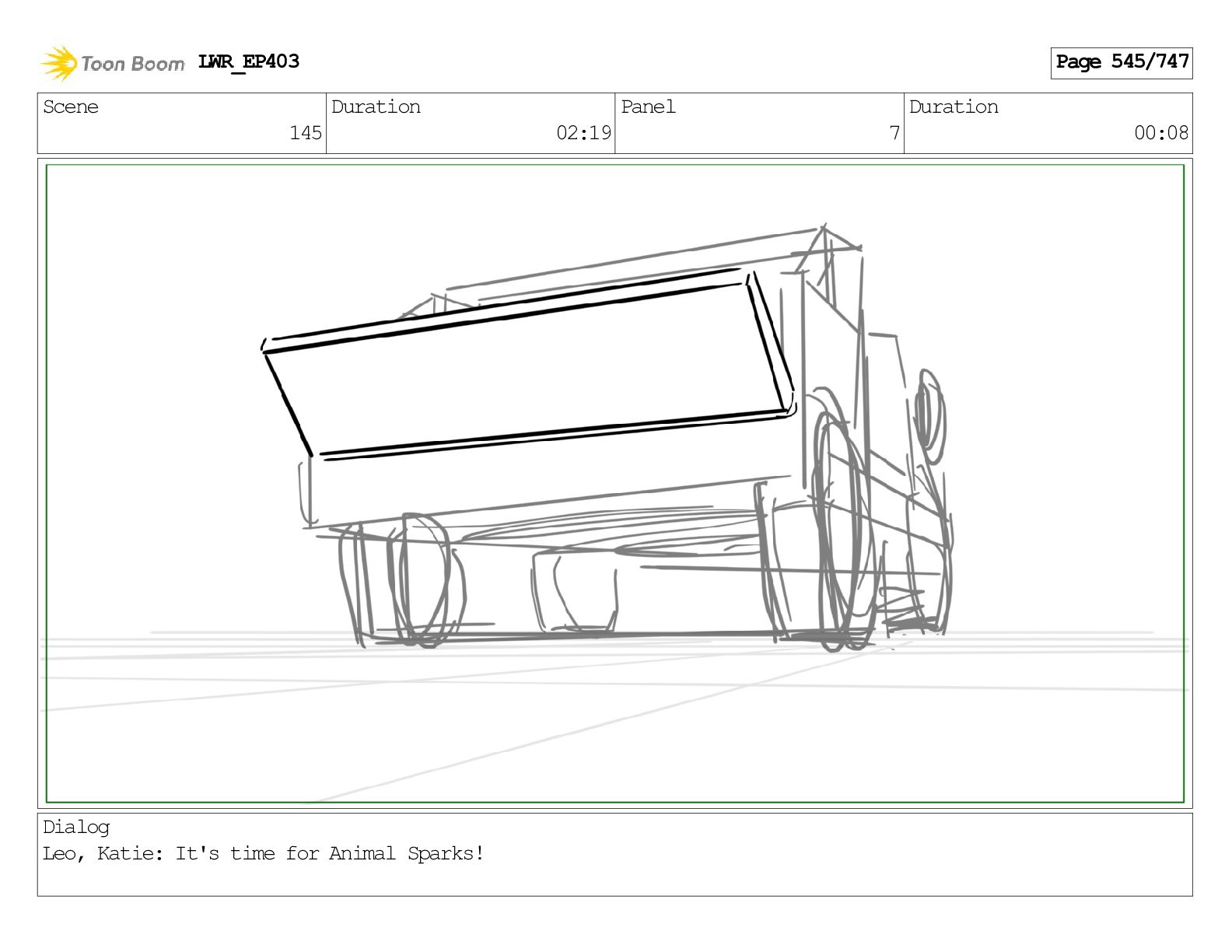This screenshot has height=952, width=1232.
Task: Click the truck's rear left wheel
Action: click(422, 579)
